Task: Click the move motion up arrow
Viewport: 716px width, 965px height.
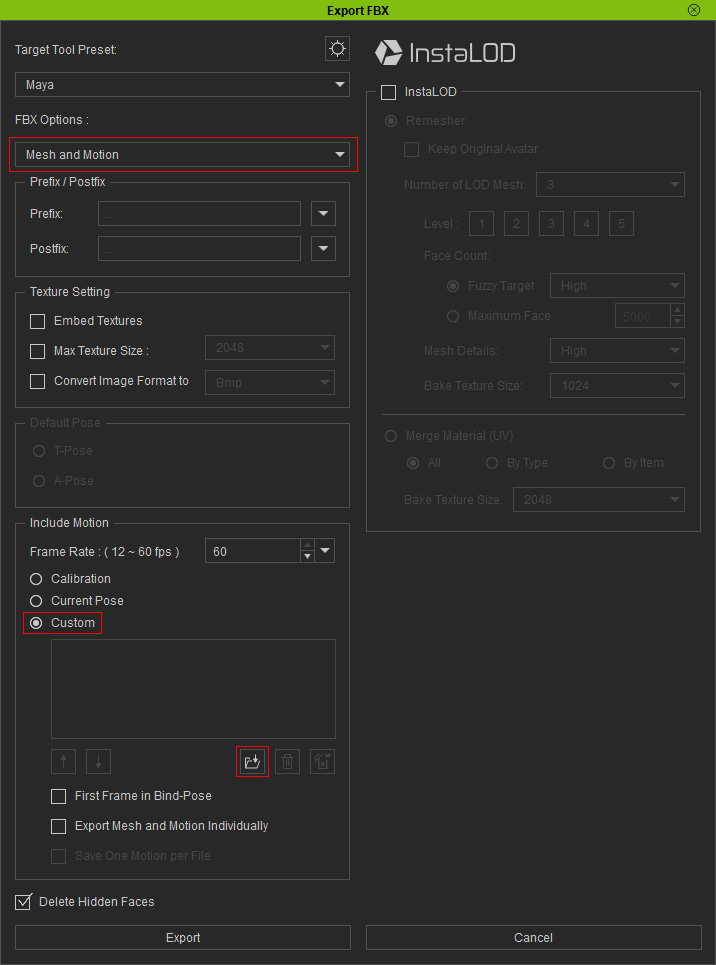Action: click(x=63, y=762)
